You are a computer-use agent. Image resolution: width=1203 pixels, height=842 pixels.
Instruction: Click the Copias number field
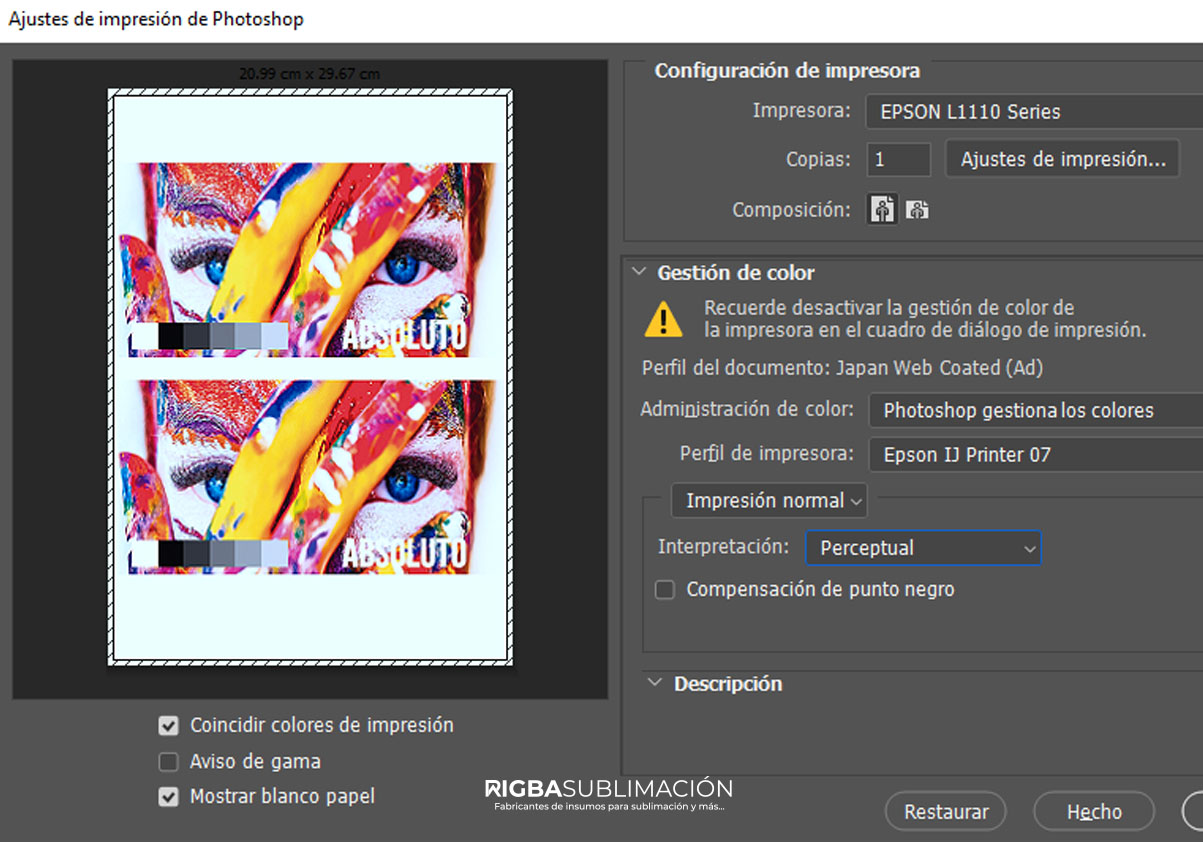click(898, 159)
